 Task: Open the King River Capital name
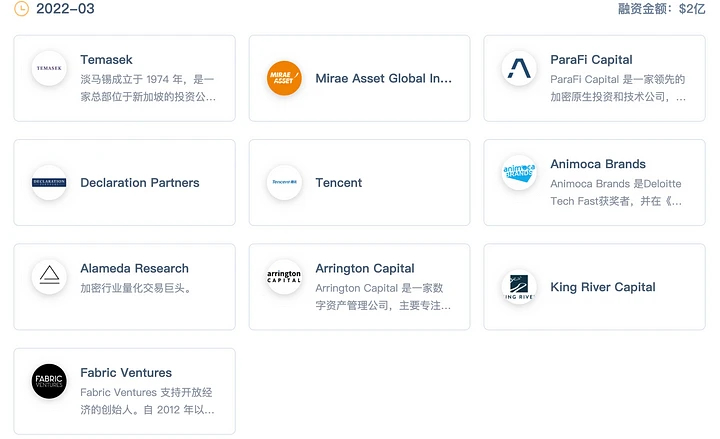tap(603, 287)
